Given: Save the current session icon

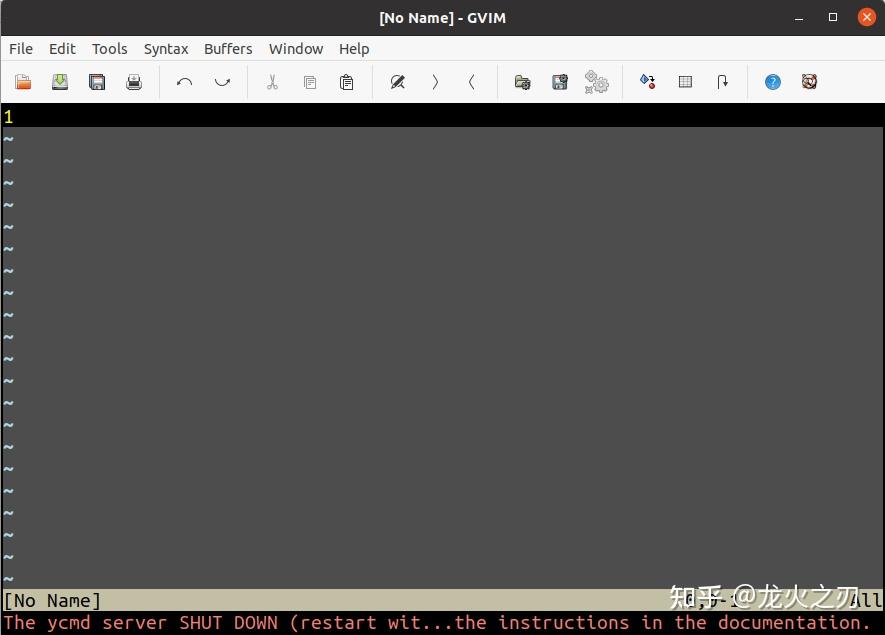Looking at the screenshot, I should pyautogui.click(x=560, y=82).
